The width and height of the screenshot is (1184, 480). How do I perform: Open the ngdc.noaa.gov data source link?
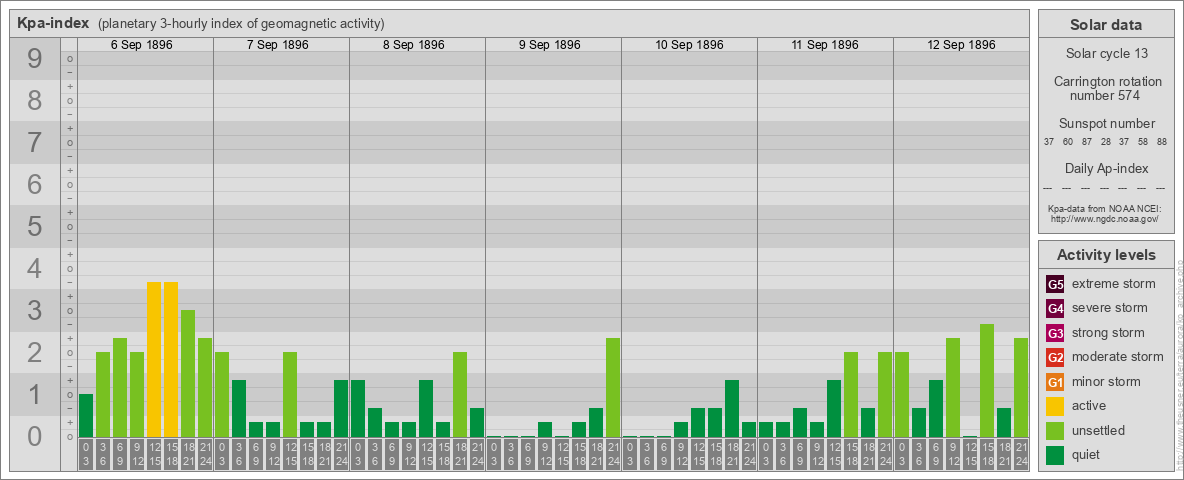point(1106,218)
